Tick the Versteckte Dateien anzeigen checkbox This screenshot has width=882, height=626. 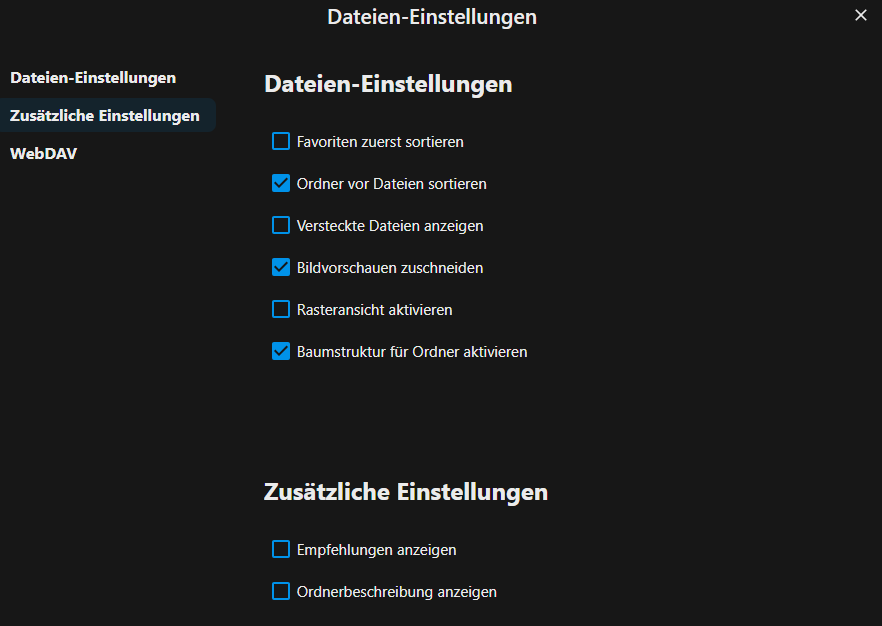point(281,225)
